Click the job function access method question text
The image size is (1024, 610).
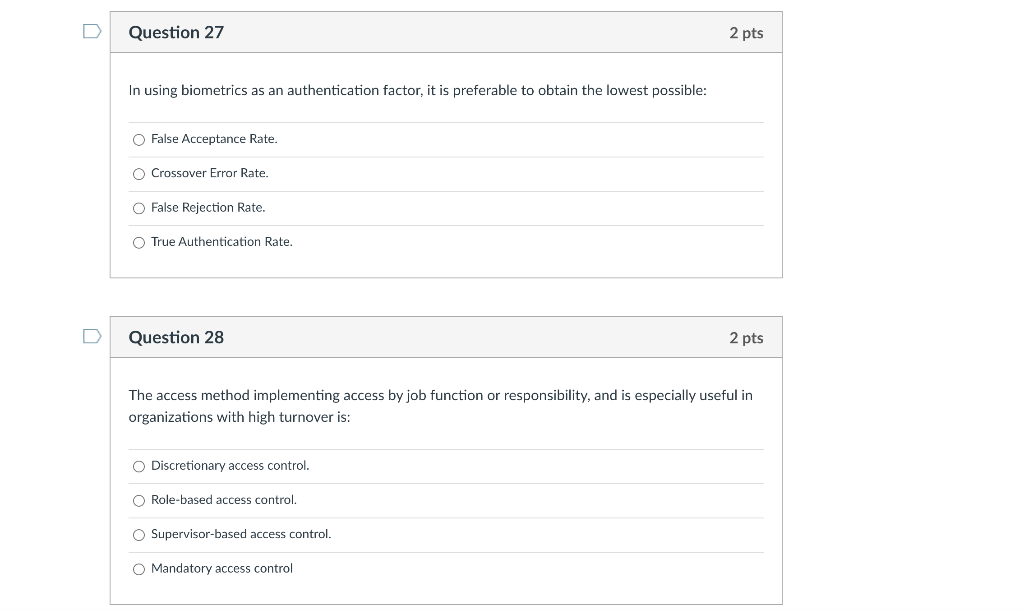point(441,406)
